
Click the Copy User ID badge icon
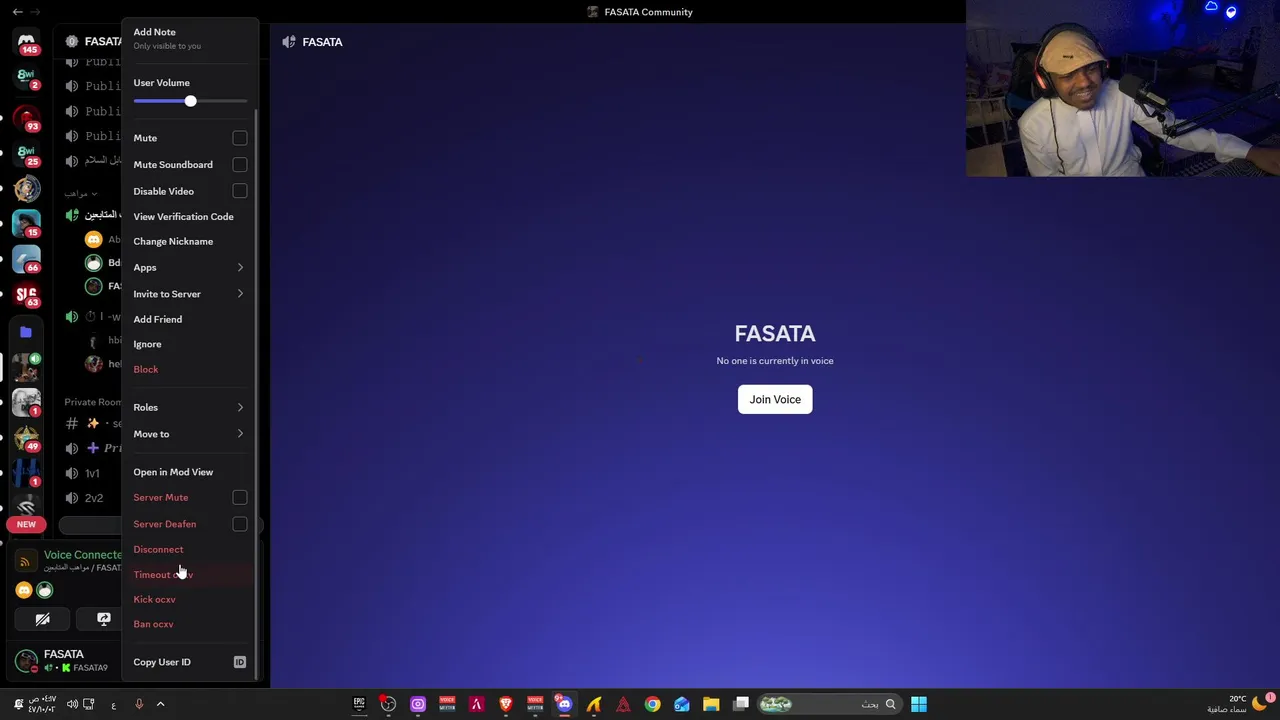click(x=240, y=662)
